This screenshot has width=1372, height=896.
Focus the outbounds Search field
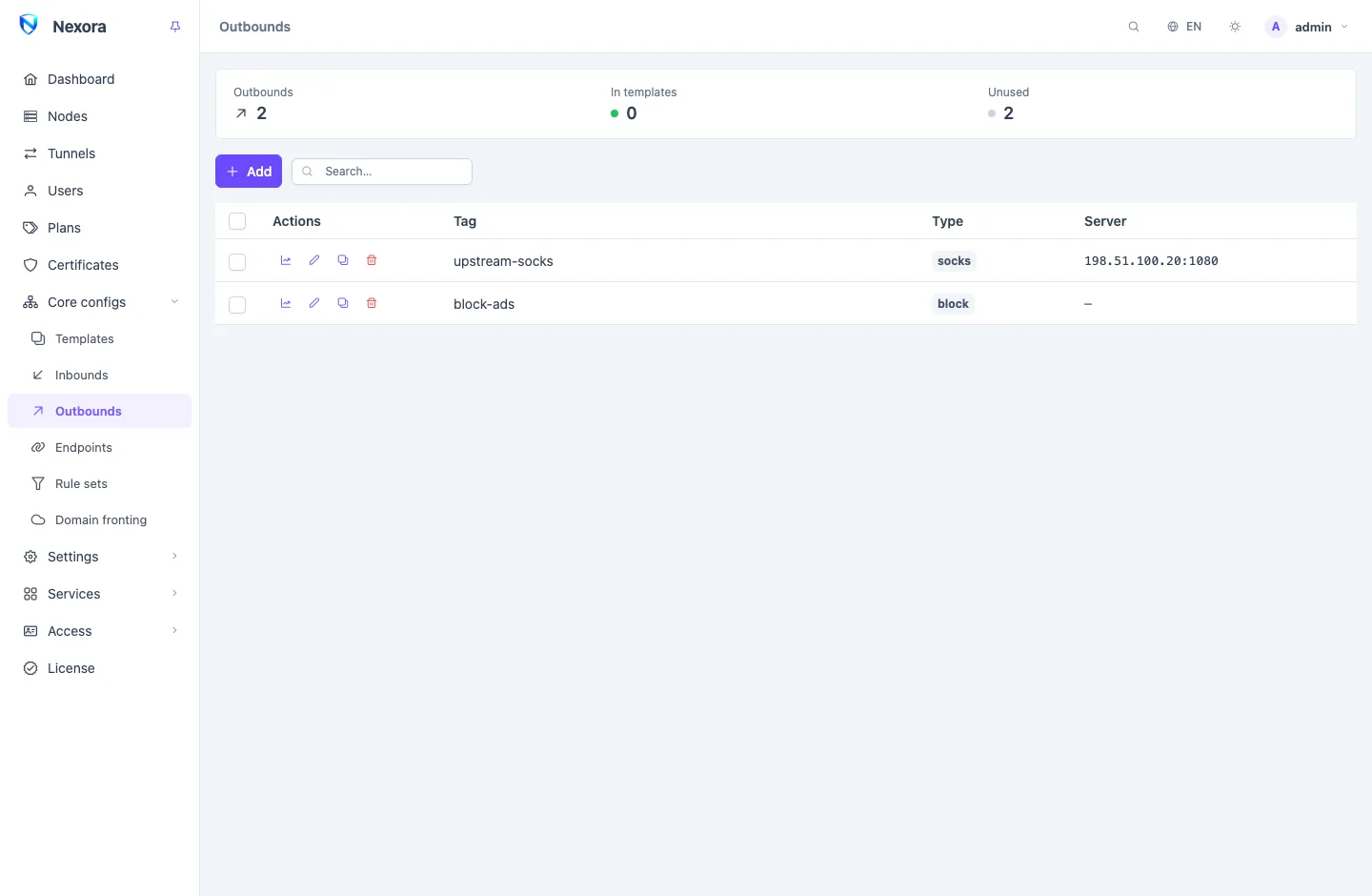coord(382,172)
